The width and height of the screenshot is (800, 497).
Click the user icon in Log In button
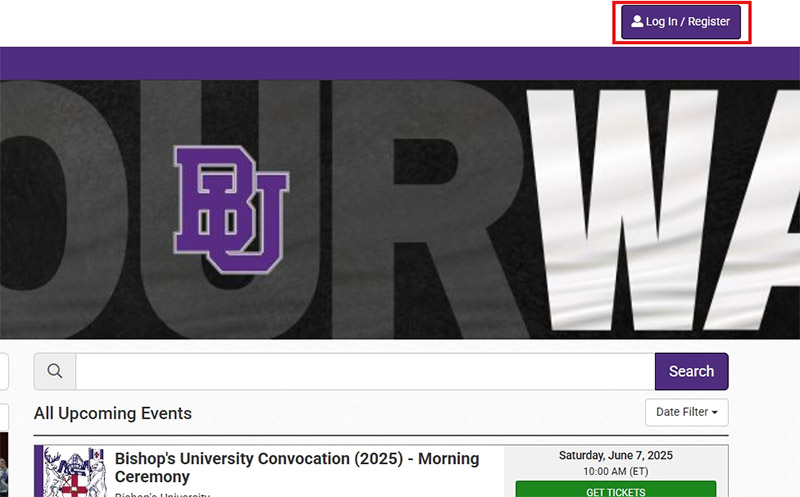[637, 21]
